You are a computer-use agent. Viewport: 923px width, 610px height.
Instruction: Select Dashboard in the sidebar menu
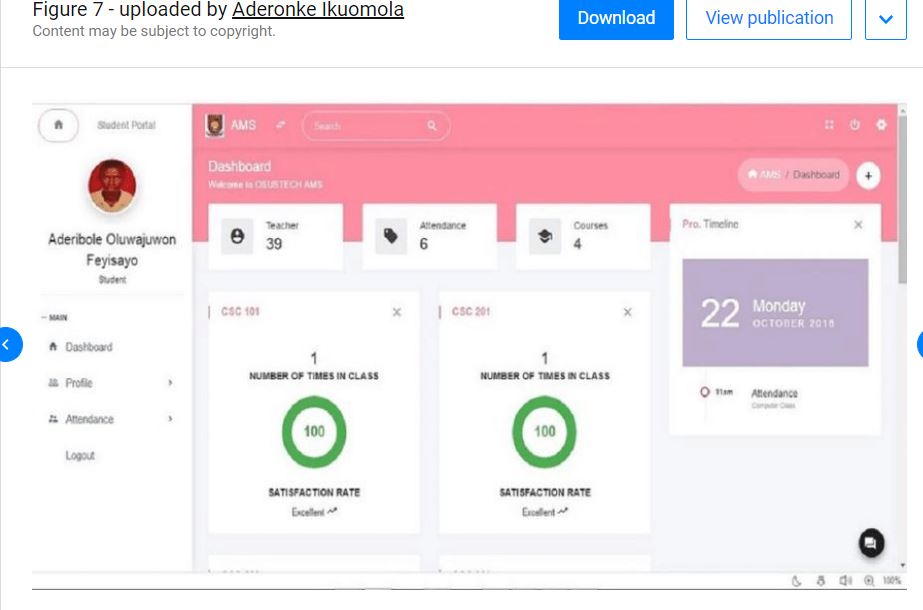[88, 347]
